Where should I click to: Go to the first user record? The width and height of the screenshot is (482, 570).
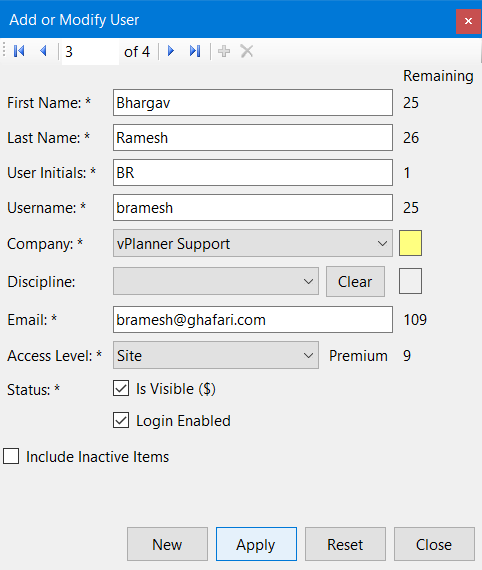tap(19, 51)
